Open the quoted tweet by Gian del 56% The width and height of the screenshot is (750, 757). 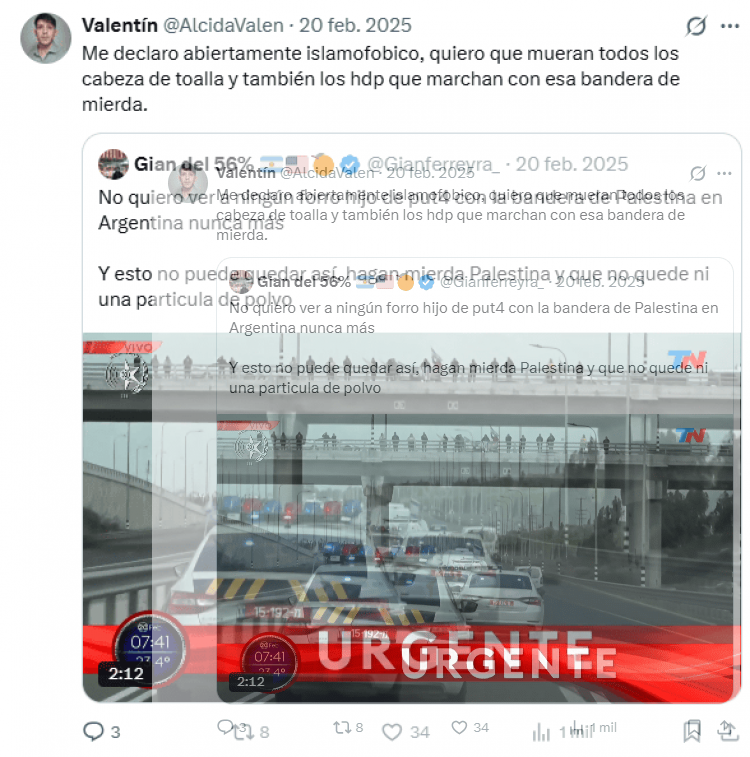pyautogui.click(x=412, y=418)
